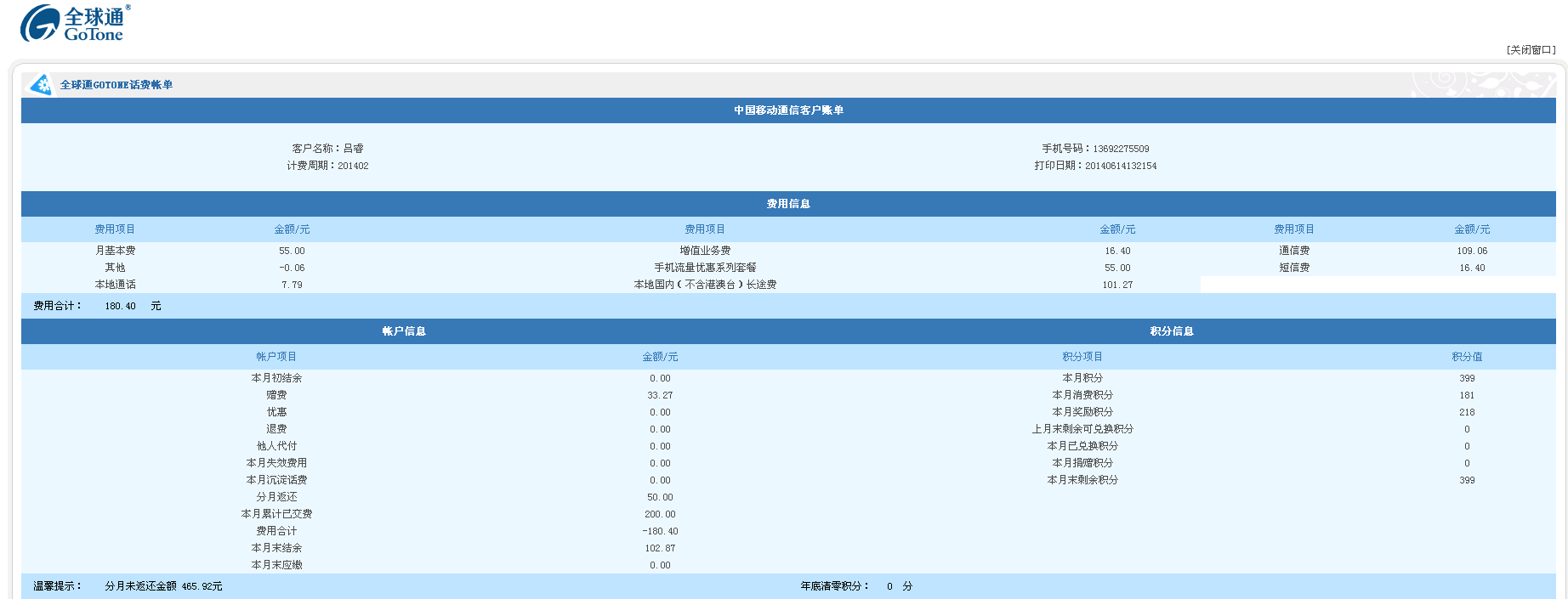Image resolution: width=1568 pixels, height=599 pixels.
Task: Click the 本月失效费用 row label
Action: (x=276, y=463)
